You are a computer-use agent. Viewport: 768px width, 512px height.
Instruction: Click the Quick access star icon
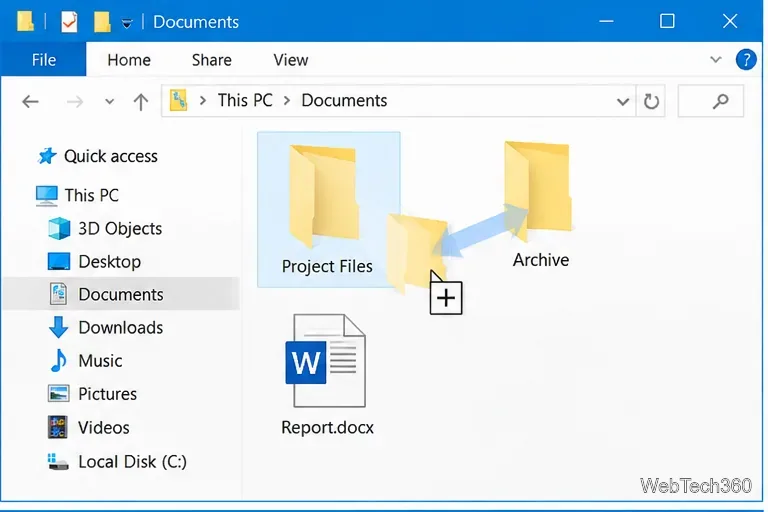pos(48,156)
